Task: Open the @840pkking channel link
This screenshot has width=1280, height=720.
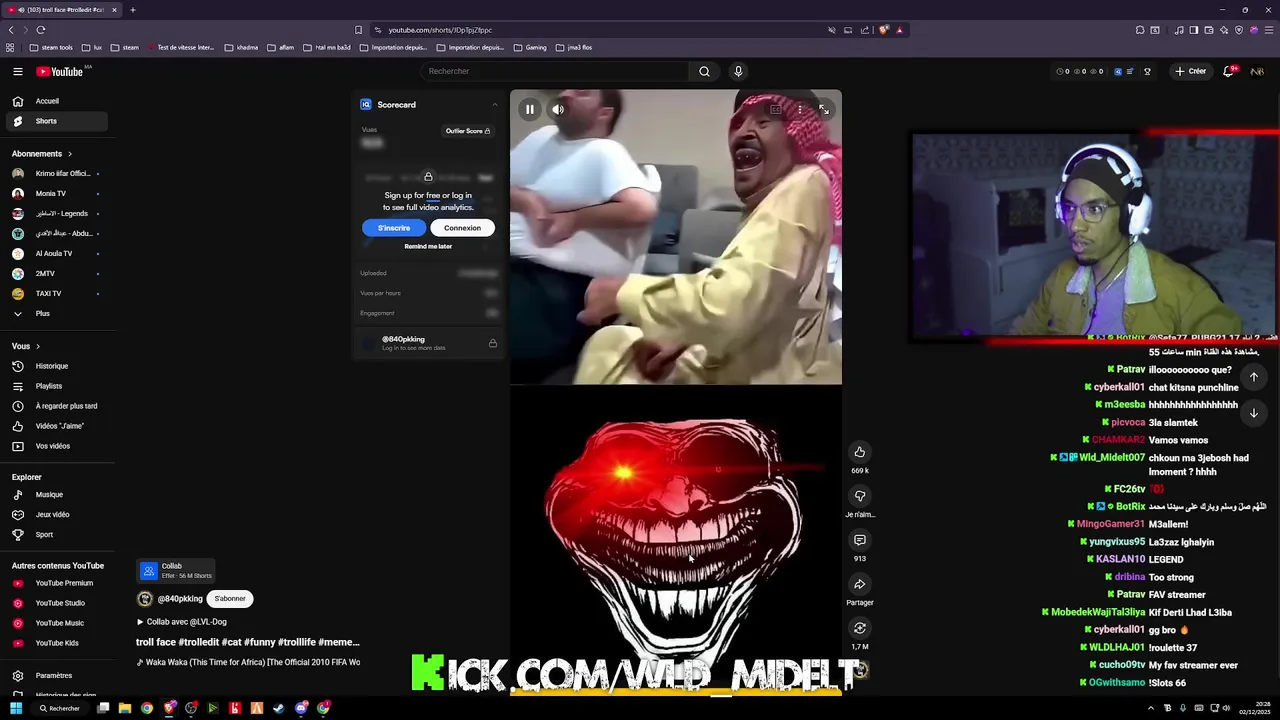Action: coord(179,599)
